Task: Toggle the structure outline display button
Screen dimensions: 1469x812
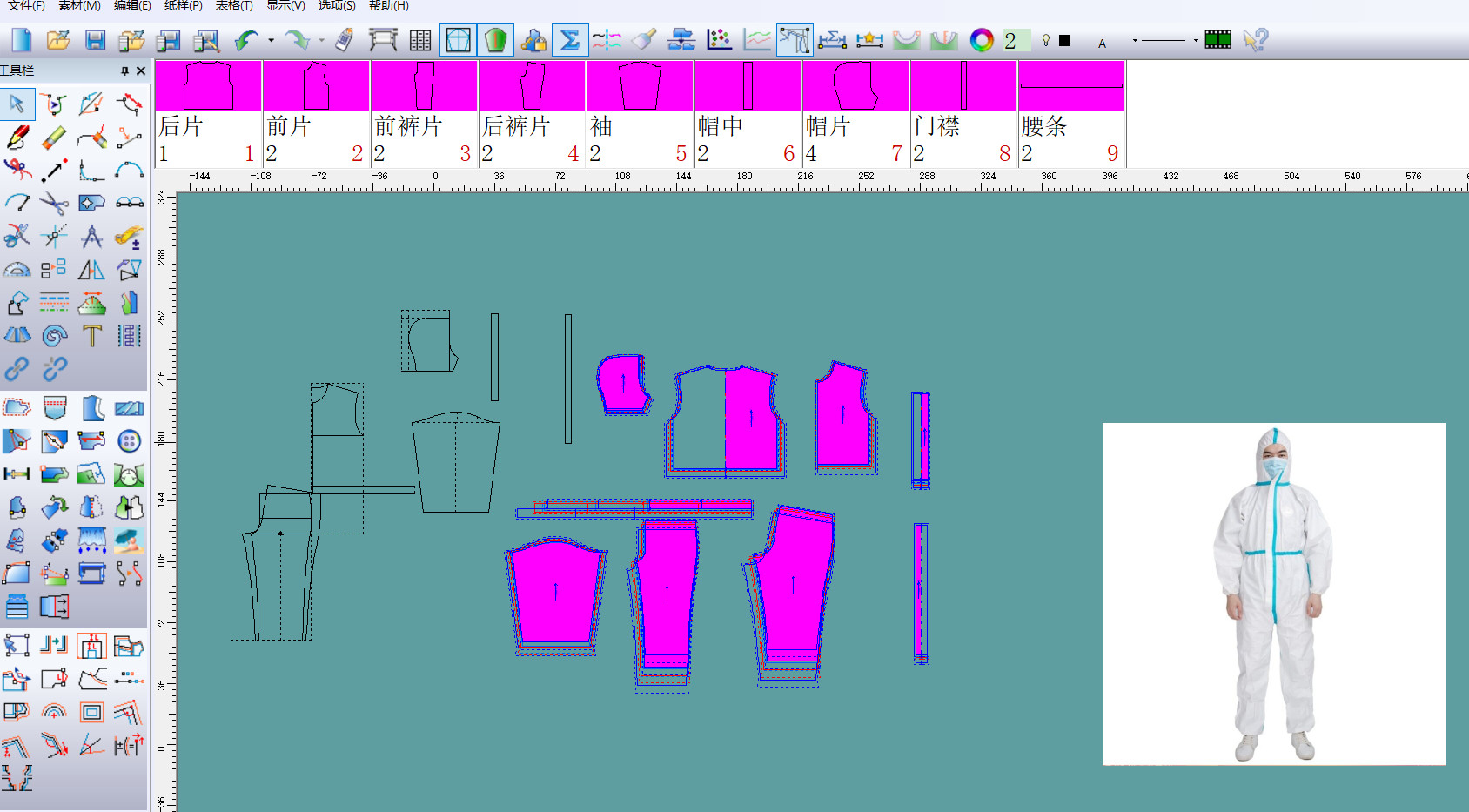Action: pos(459,40)
